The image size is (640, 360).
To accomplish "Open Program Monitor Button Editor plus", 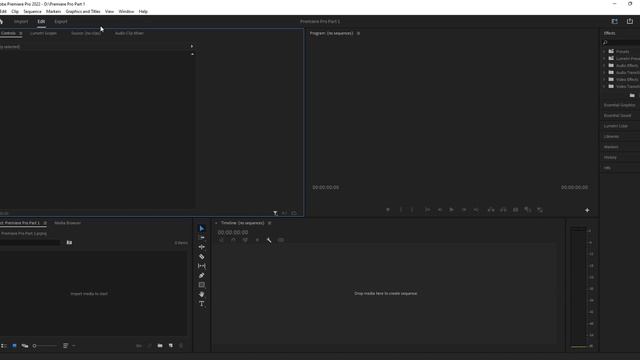I will tap(587, 210).
